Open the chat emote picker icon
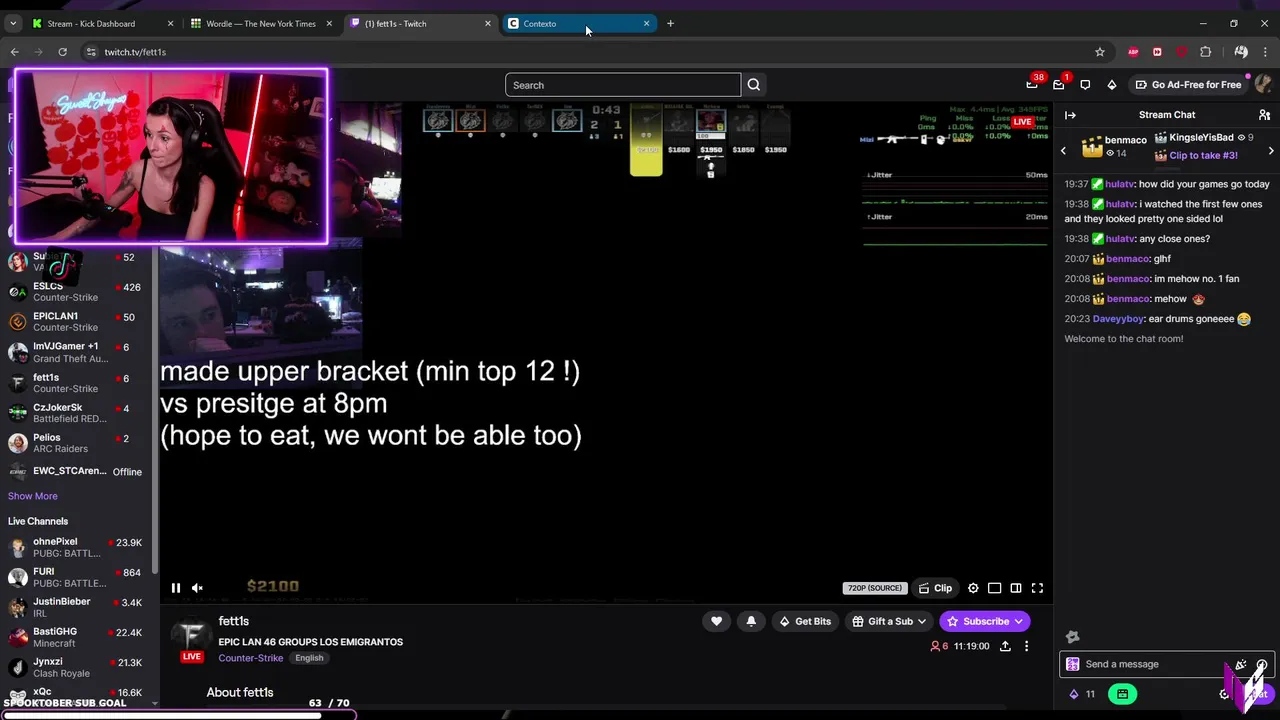This screenshot has width=1280, height=720. pos(1262,664)
